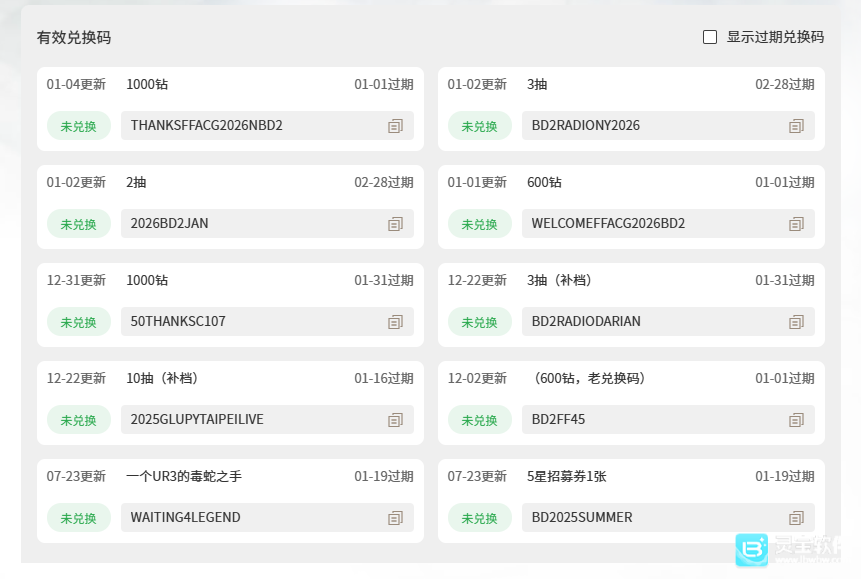This screenshot has height=579, width=861.
Task: Enable the 显示过期兑换码 checkbox
Action: coord(710,37)
